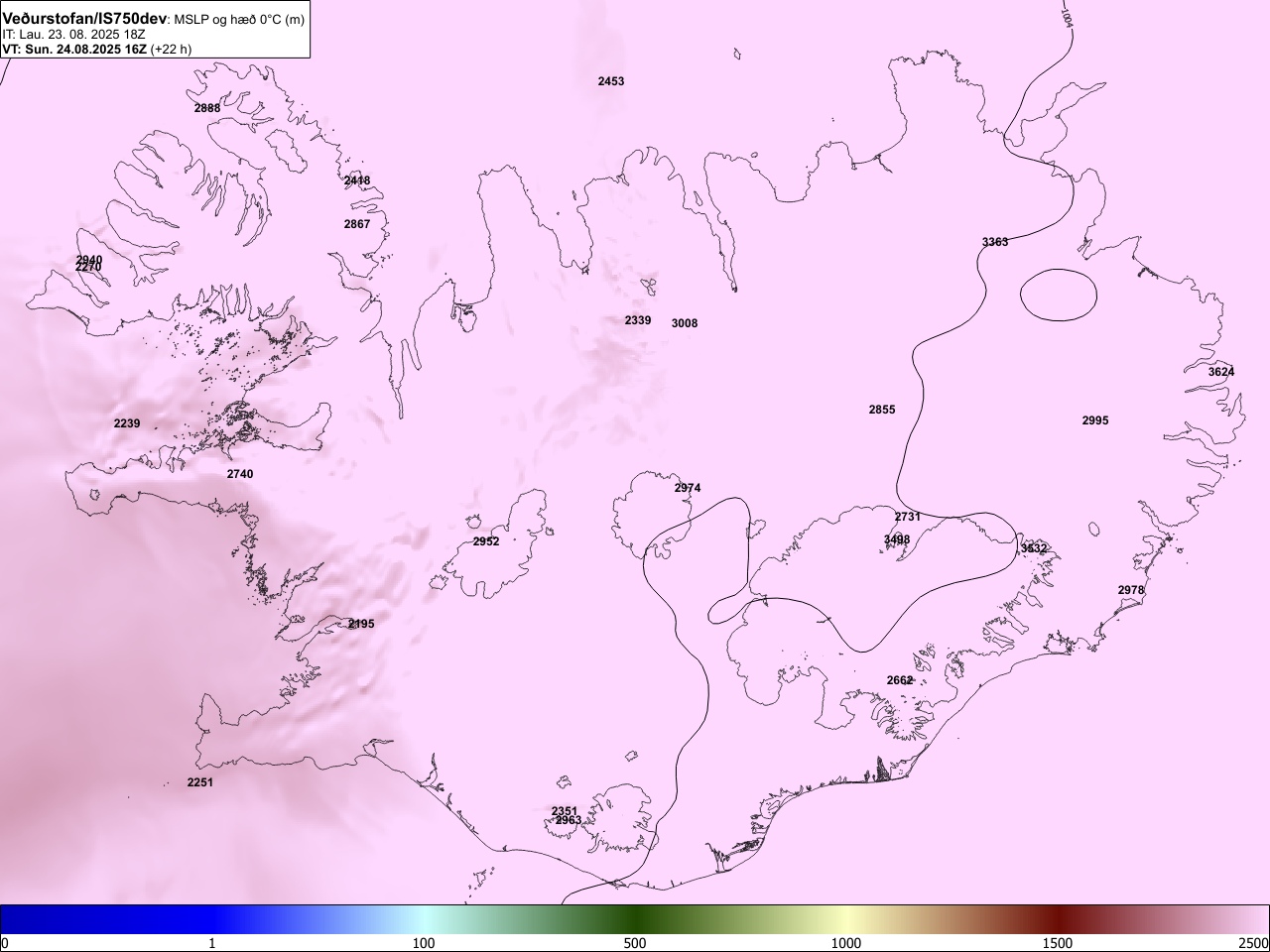Click the 2974 value near the glacier outline
This screenshot has width=1270, height=952.
click(688, 488)
